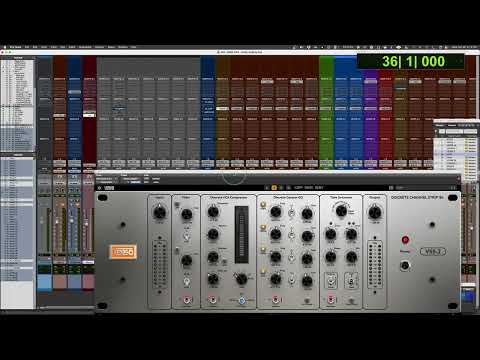Enable the first Passive EQ band button
Image resolution: width=480 pixels, height=360 pixels.
coord(263,205)
